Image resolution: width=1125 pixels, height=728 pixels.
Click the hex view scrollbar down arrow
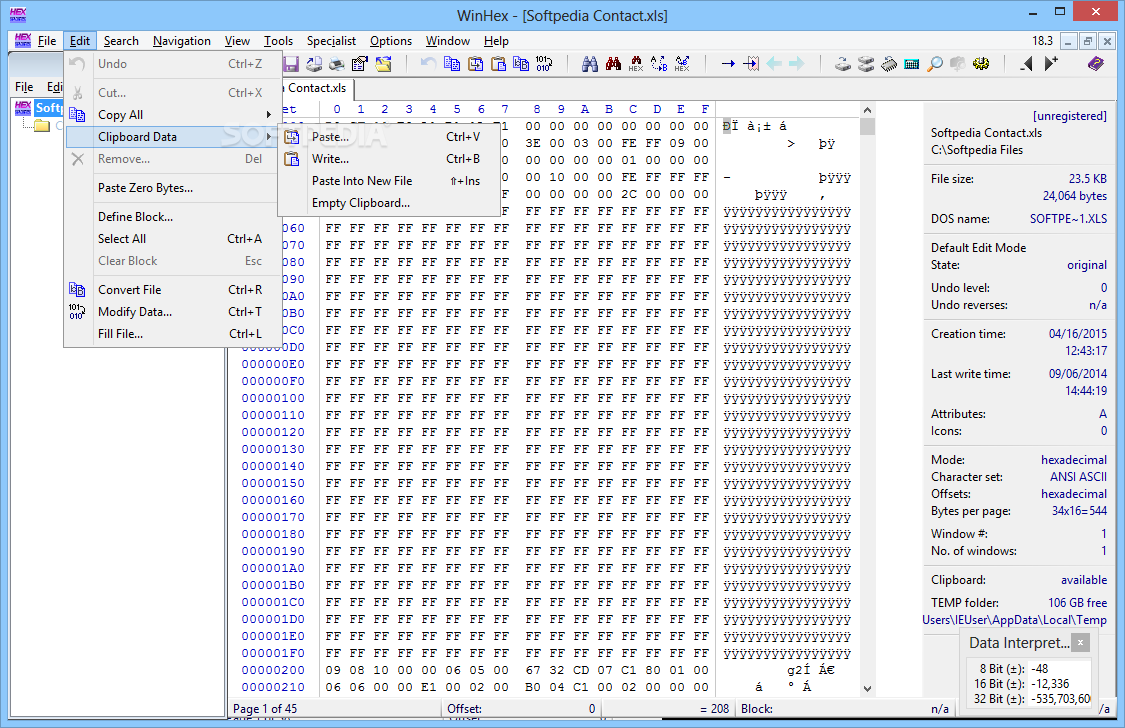867,689
